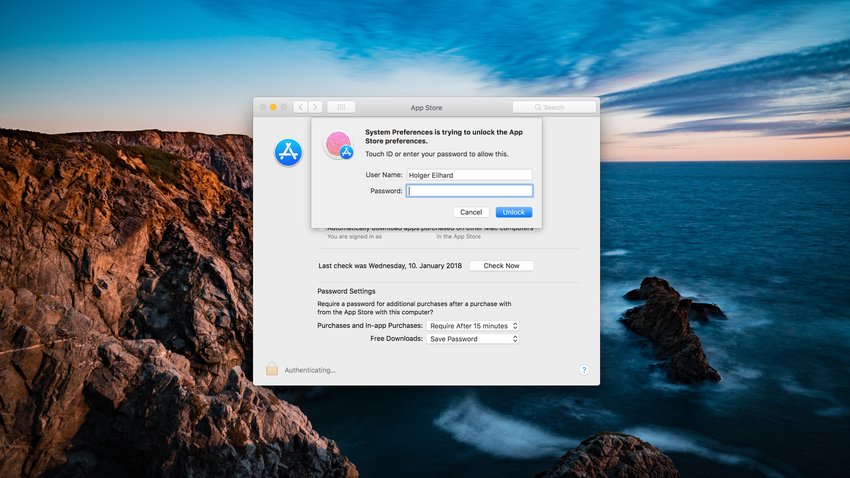The width and height of the screenshot is (850, 478).
Task: Show all preferences grid button
Action: 341,107
